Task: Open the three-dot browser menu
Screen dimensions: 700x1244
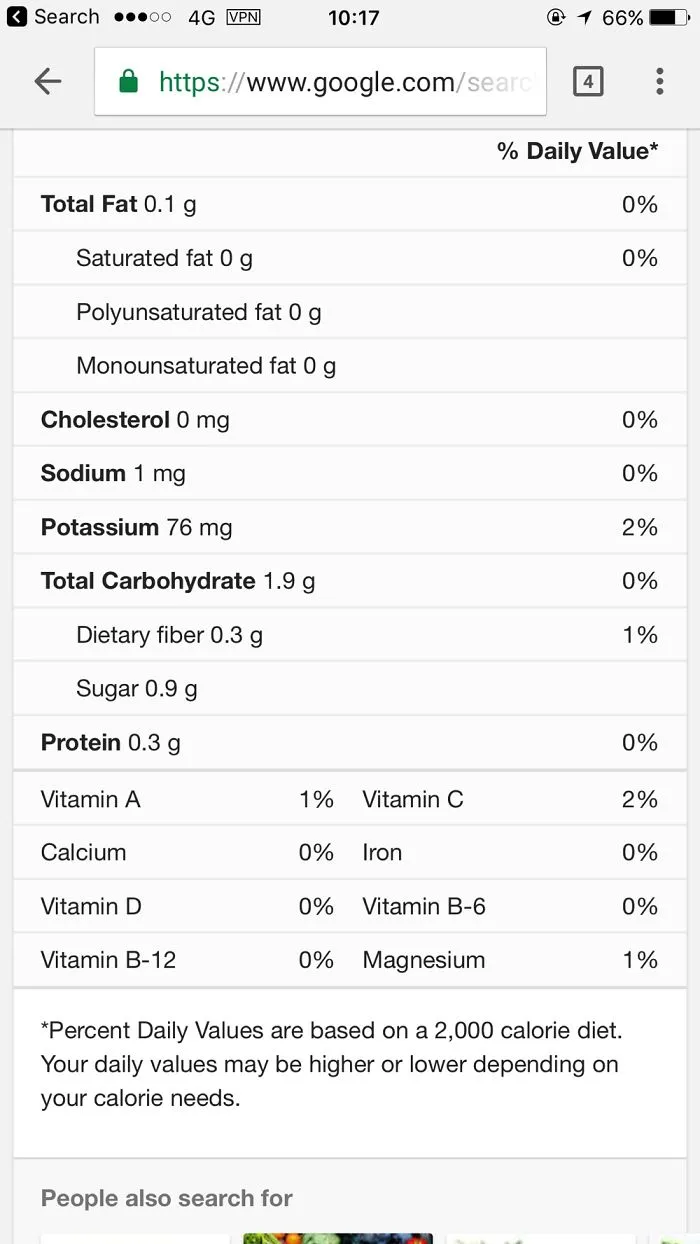Action: tap(659, 82)
